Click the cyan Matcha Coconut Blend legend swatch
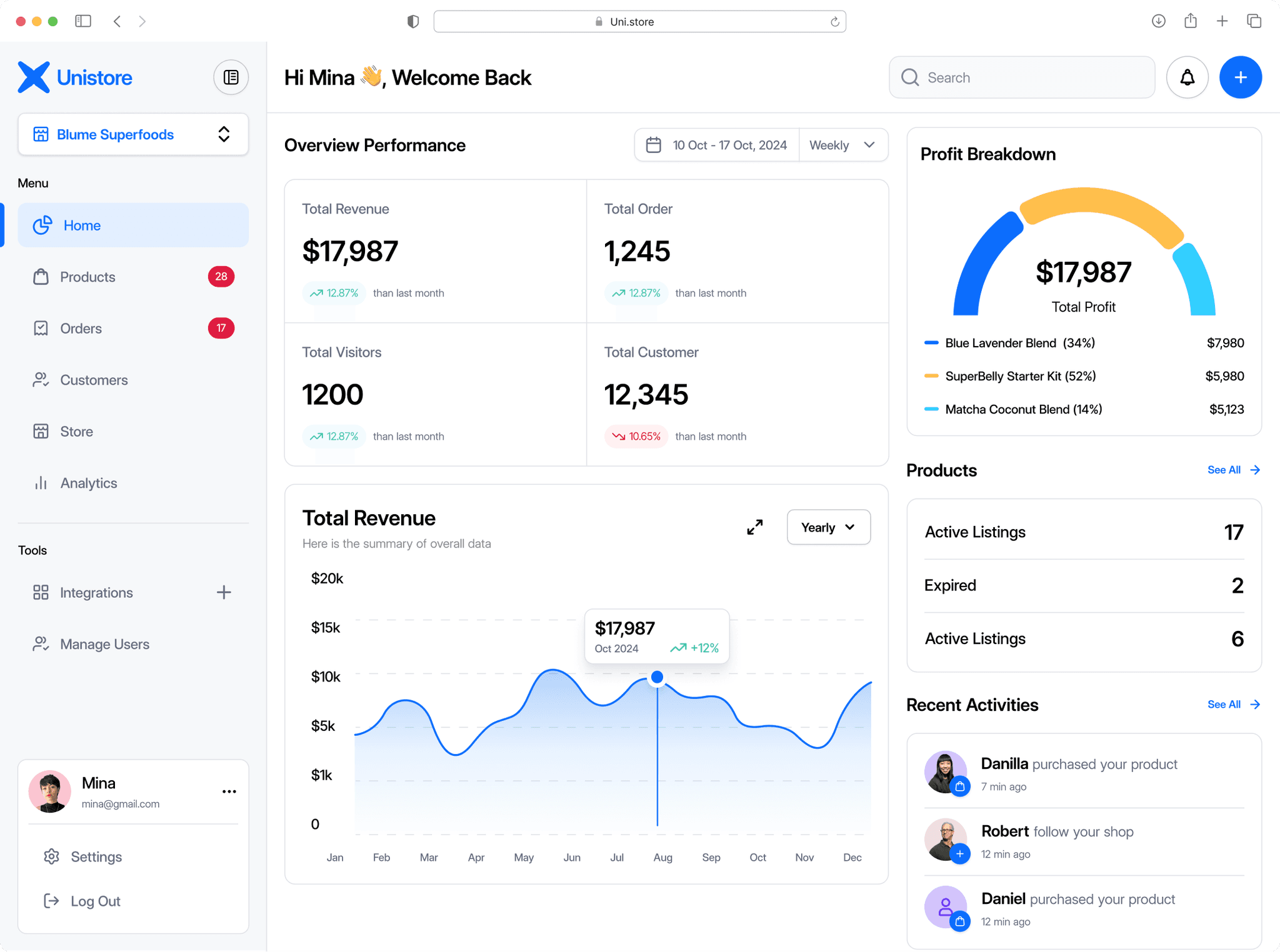The width and height of the screenshot is (1280, 952). [931, 409]
